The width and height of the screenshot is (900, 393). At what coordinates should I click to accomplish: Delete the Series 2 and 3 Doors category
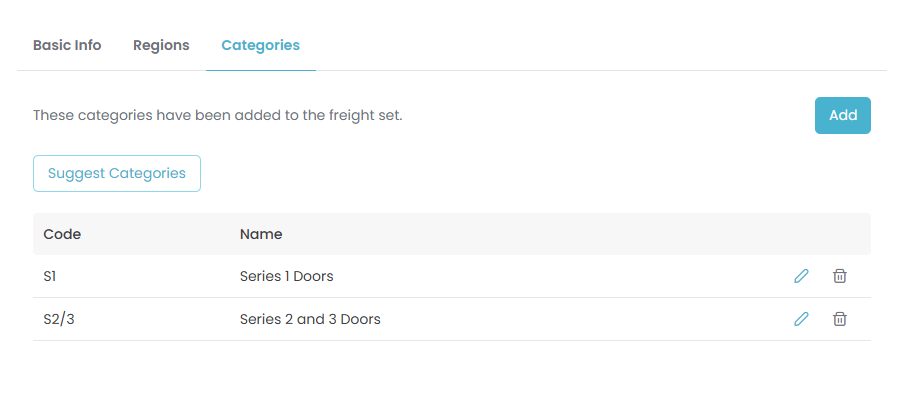[840, 319]
